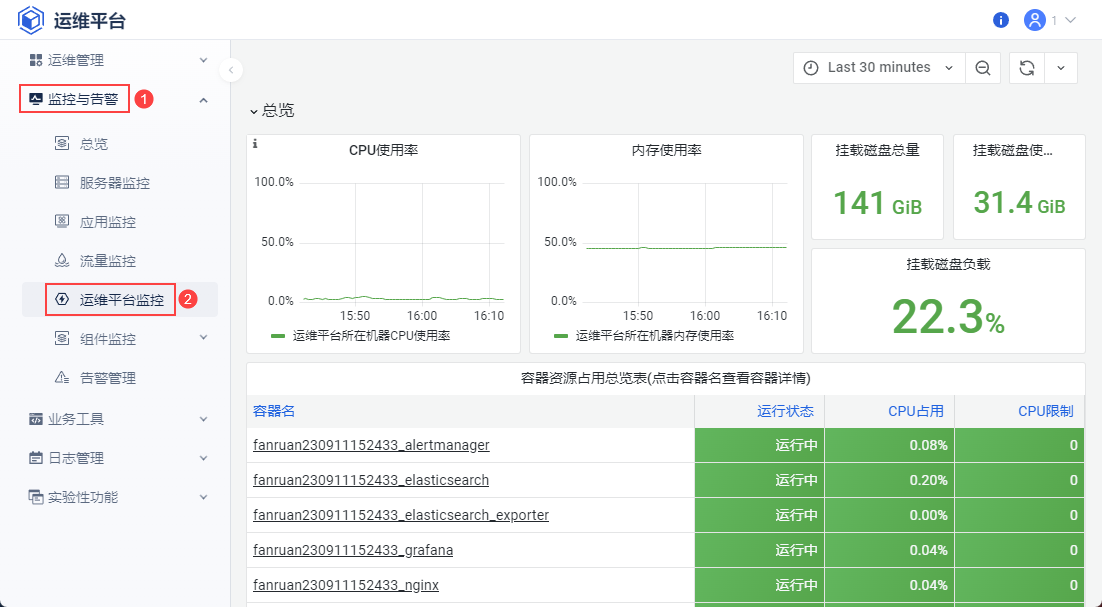This screenshot has width=1102, height=607.
Task: Select 服务器监控 in the sidebar
Action: click(x=114, y=183)
